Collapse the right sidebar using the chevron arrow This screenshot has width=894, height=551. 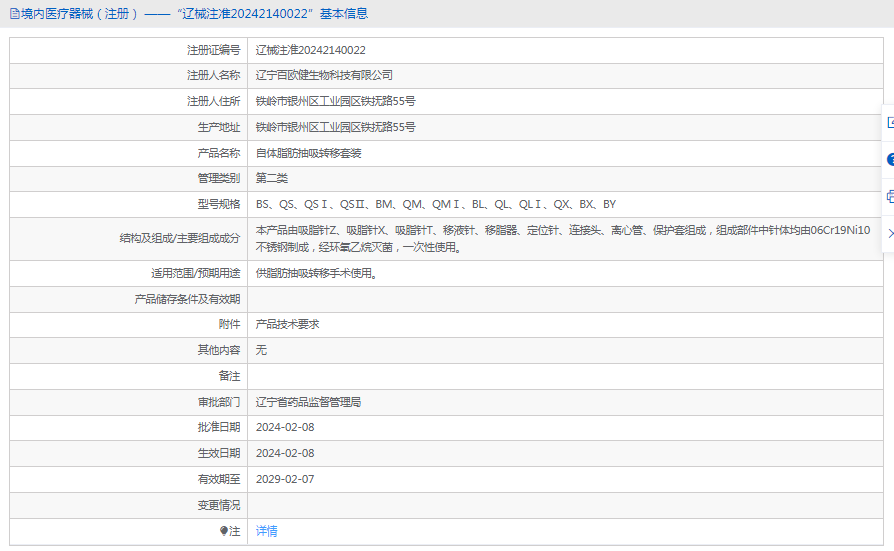coord(891,233)
